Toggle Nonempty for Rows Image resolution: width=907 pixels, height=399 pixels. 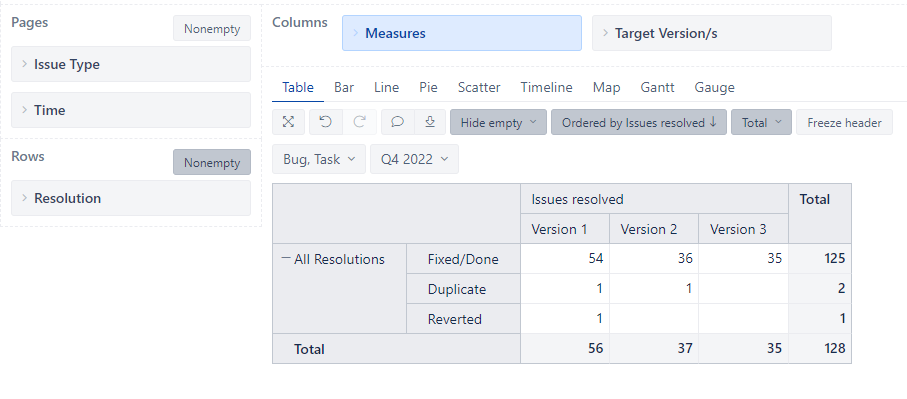(212, 162)
